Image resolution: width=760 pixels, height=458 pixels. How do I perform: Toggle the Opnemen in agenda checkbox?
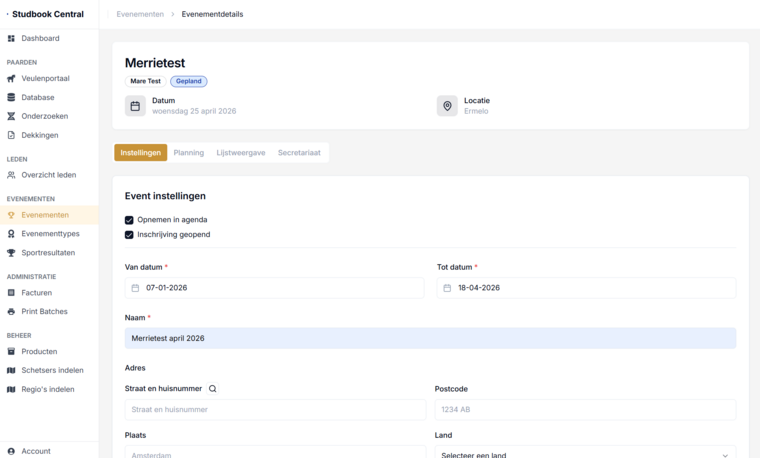[x=129, y=220]
